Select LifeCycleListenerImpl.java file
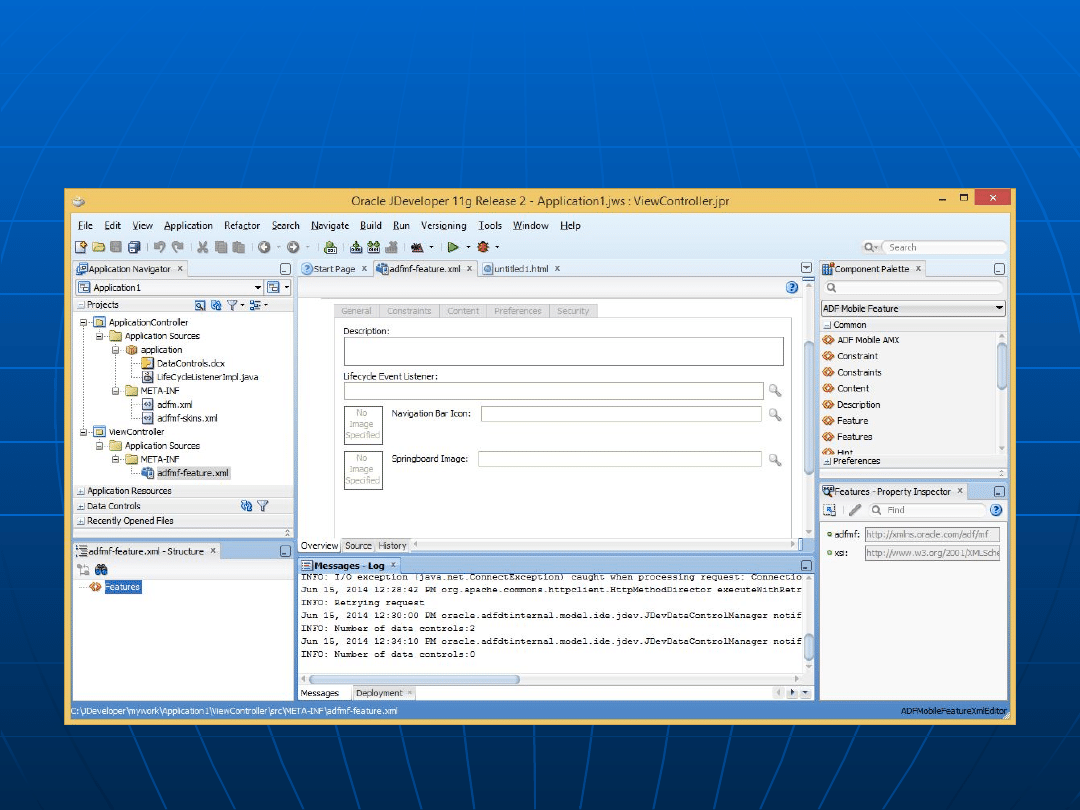This screenshot has height=810, width=1080. [x=207, y=377]
